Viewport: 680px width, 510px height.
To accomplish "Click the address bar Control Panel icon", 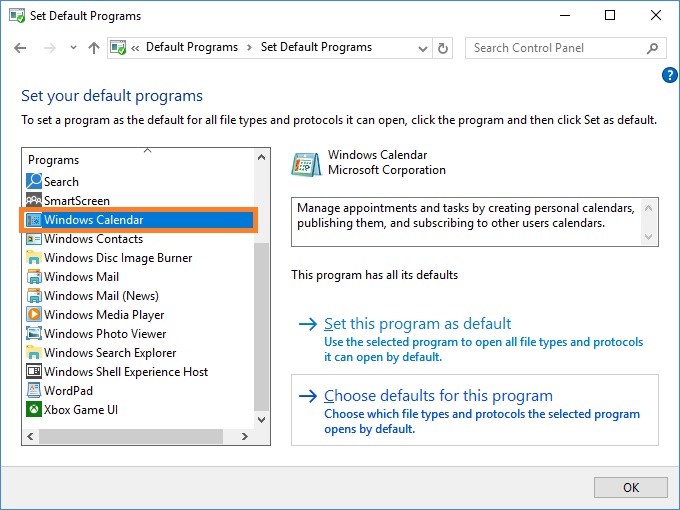I will [118, 47].
